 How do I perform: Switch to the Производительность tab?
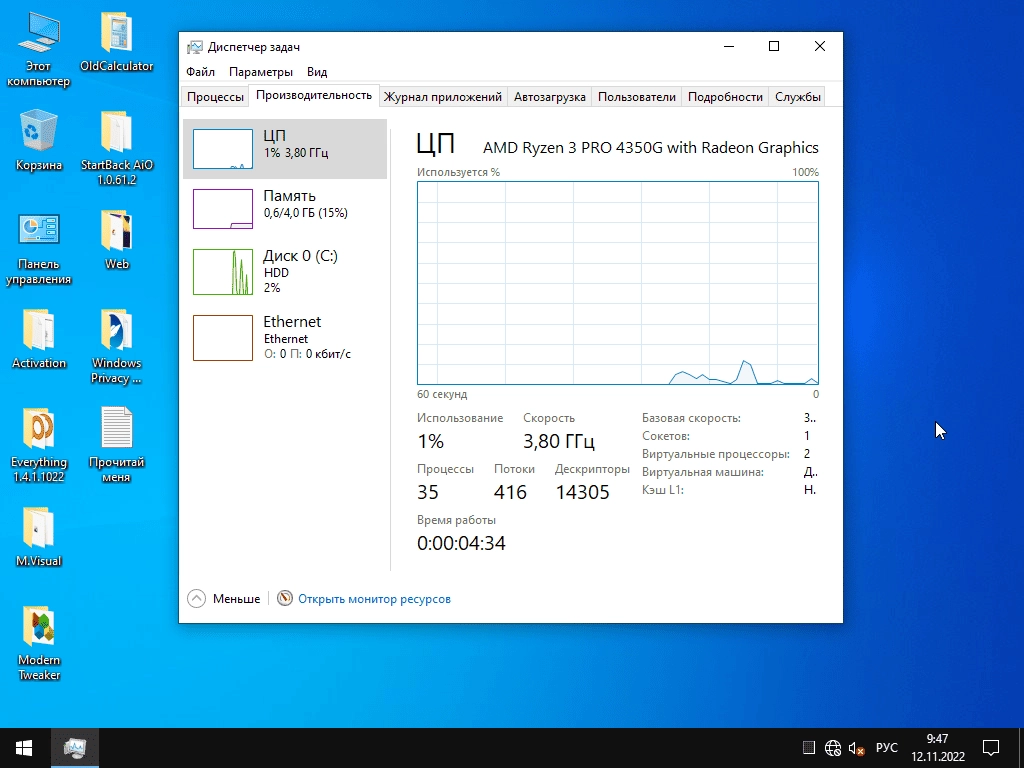coord(314,95)
